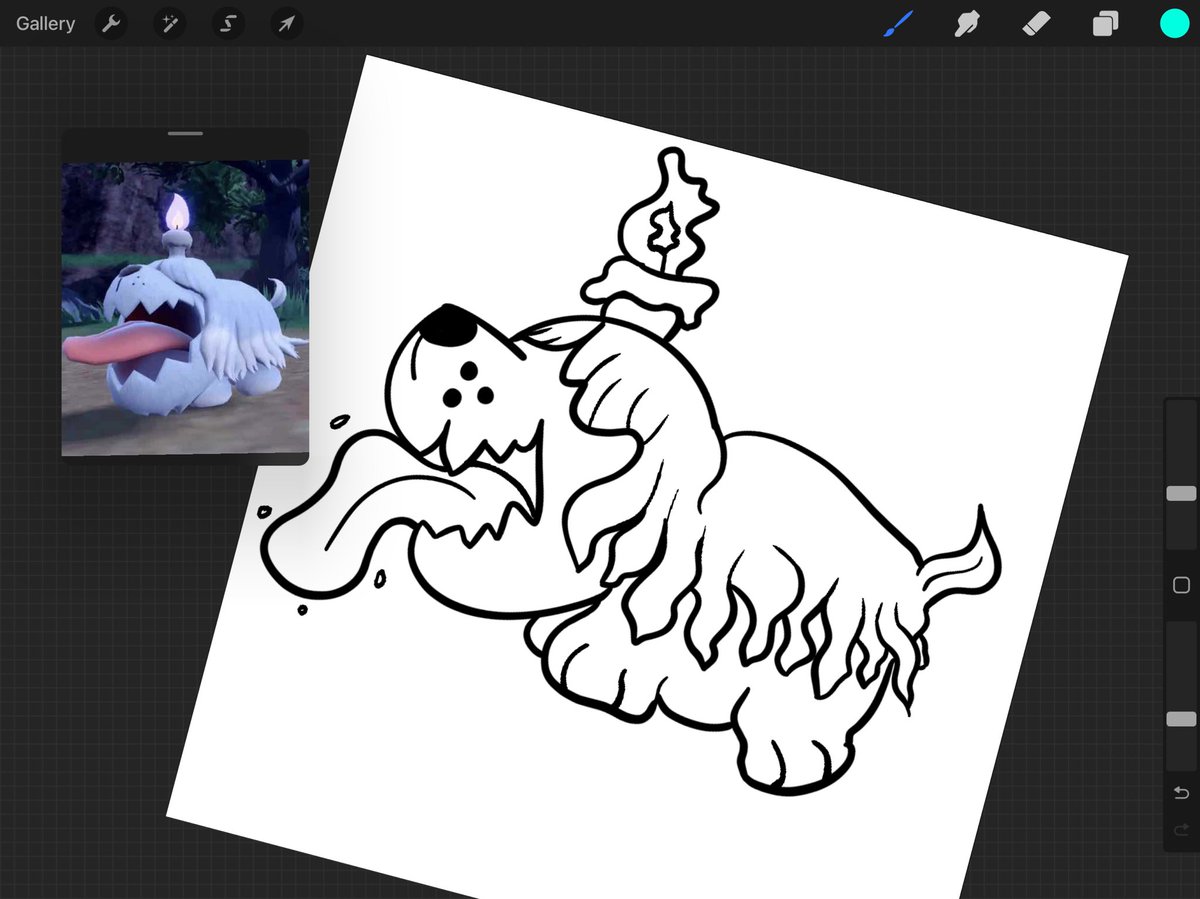Tap the square modify button in sidebar
The height and width of the screenshot is (899, 1200).
1181,585
